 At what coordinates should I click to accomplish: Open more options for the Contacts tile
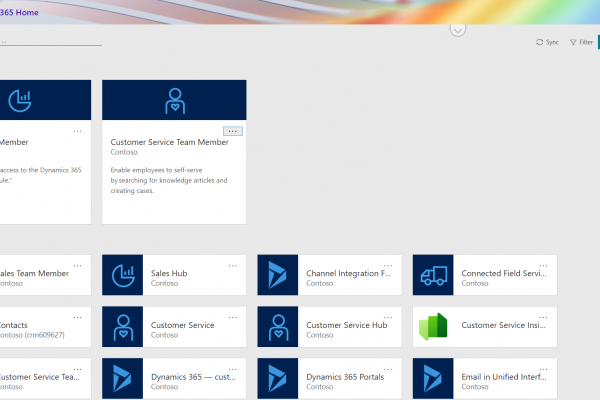pyautogui.click(x=77, y=317)
